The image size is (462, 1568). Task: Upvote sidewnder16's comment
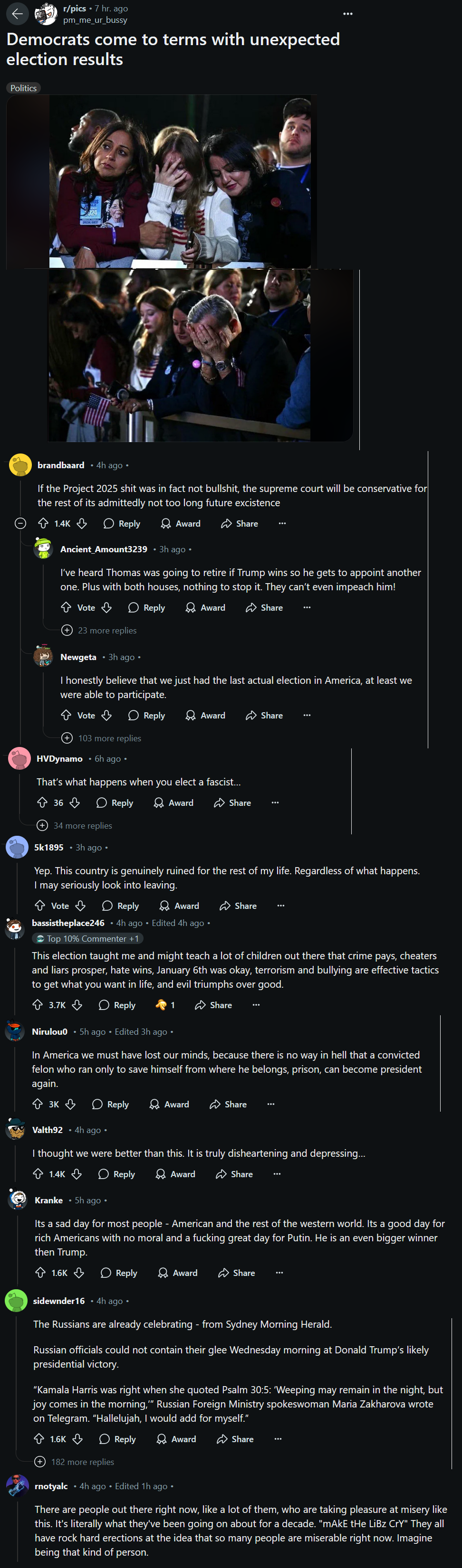39,1439
